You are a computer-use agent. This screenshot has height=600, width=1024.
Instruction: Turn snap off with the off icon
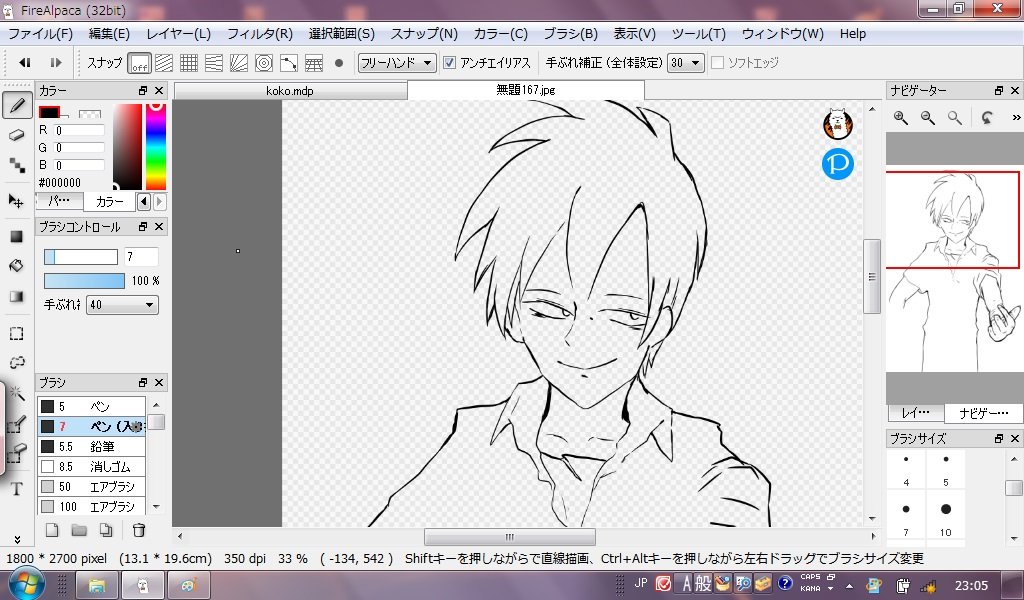coord(139,63)
